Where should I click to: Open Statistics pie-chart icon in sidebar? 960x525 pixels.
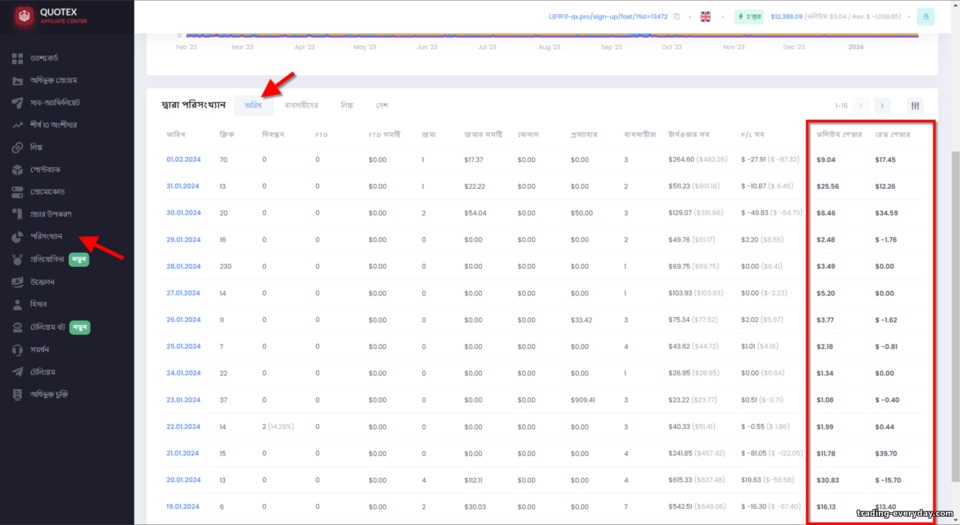pyautogui.click(x=17, y=237)
